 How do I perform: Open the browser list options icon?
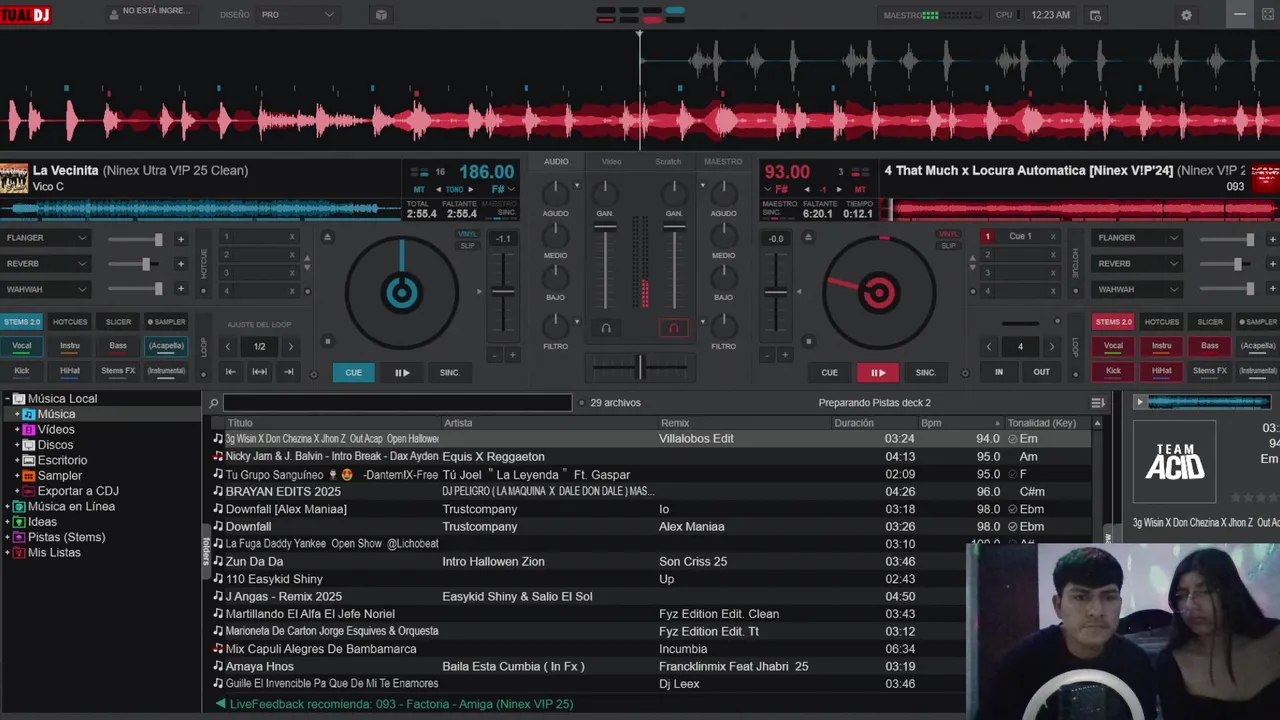click(1098, 403)
